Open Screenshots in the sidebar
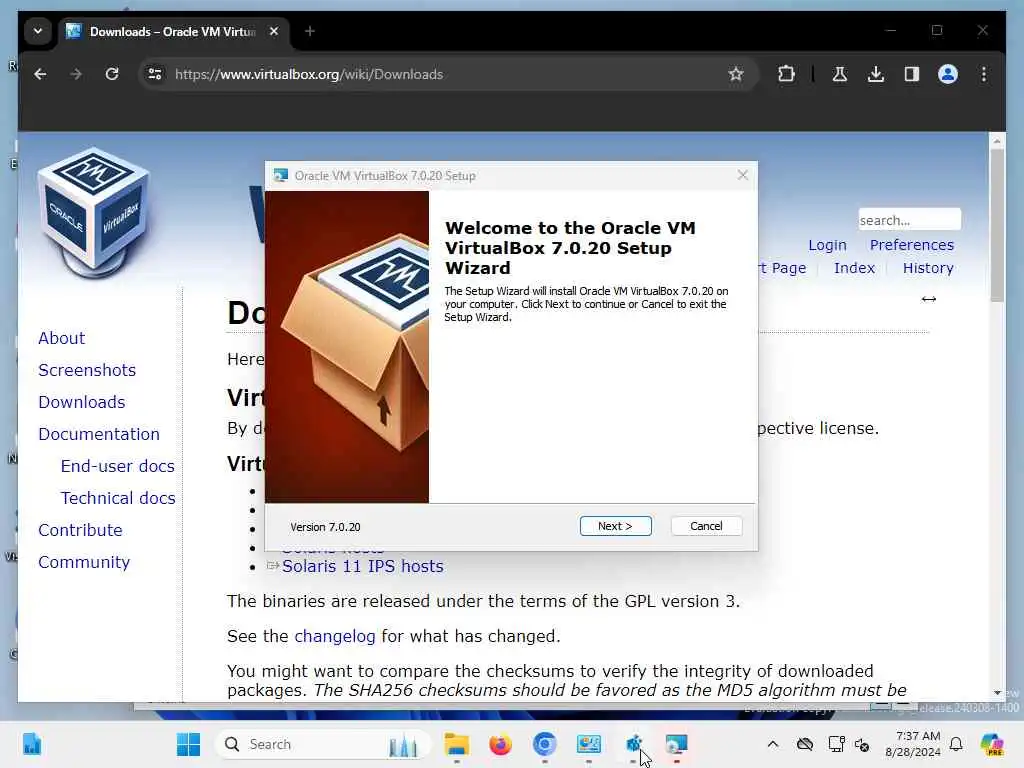 pyautogui.click(x=87, y=370)
